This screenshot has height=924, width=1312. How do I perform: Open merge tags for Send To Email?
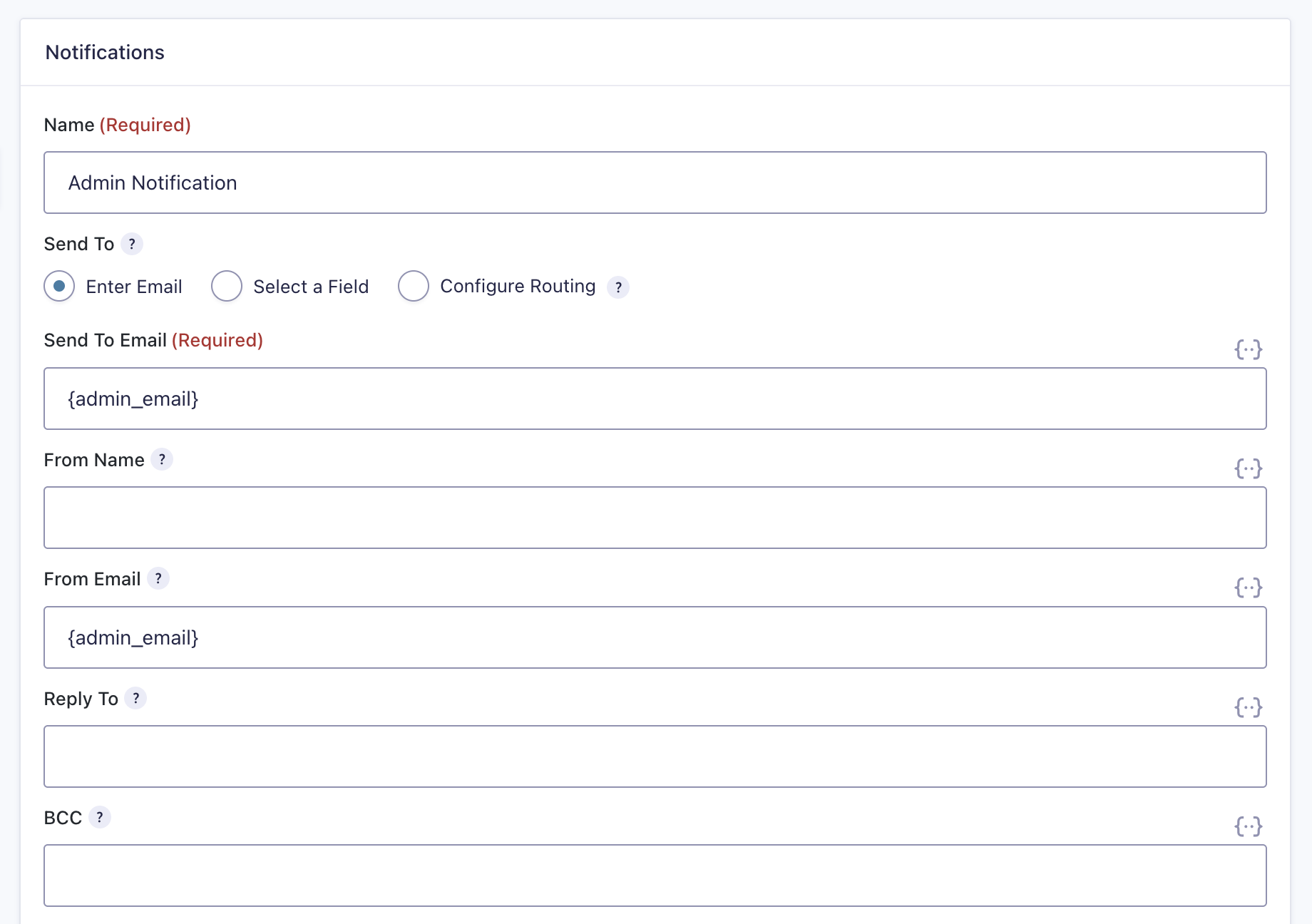coord(1249,349)
